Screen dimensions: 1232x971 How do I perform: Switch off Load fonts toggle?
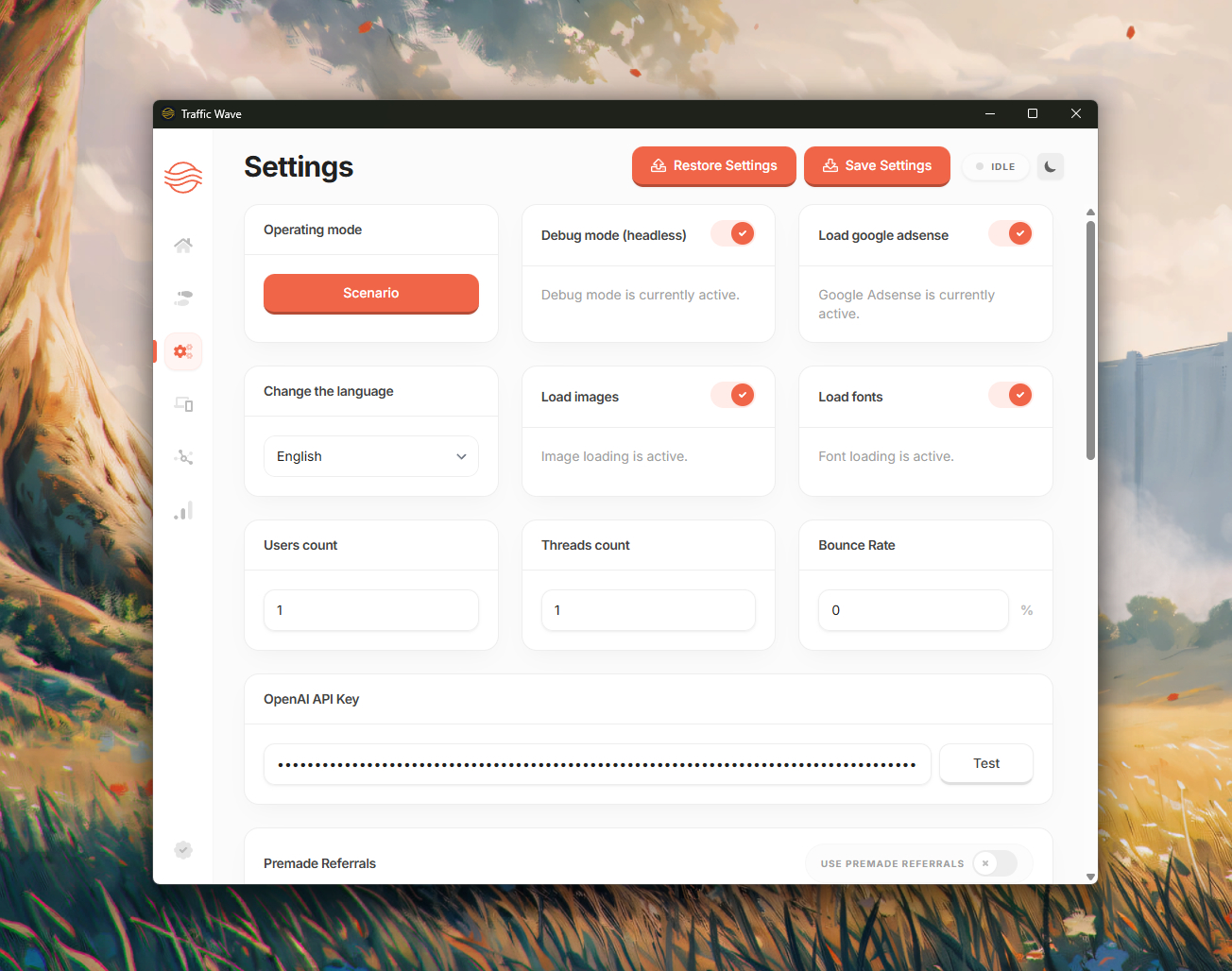(1010, 396)
